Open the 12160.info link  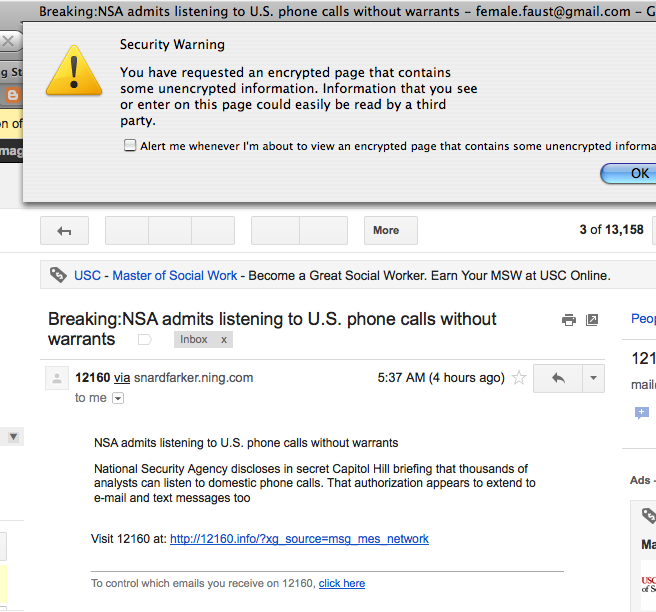click(299, 539)
